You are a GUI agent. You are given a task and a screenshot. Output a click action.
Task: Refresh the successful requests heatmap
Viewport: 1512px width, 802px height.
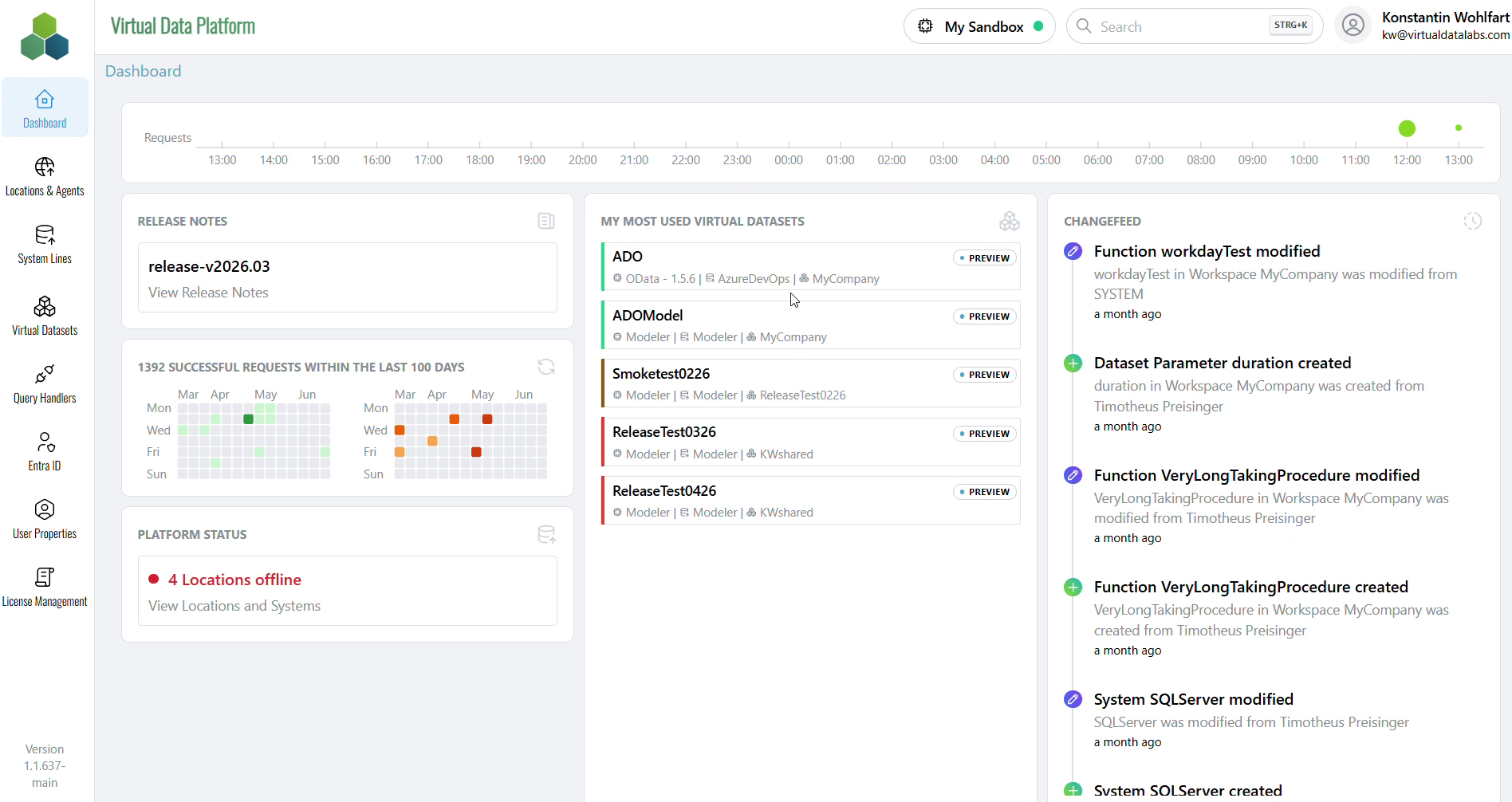[546, 367]
